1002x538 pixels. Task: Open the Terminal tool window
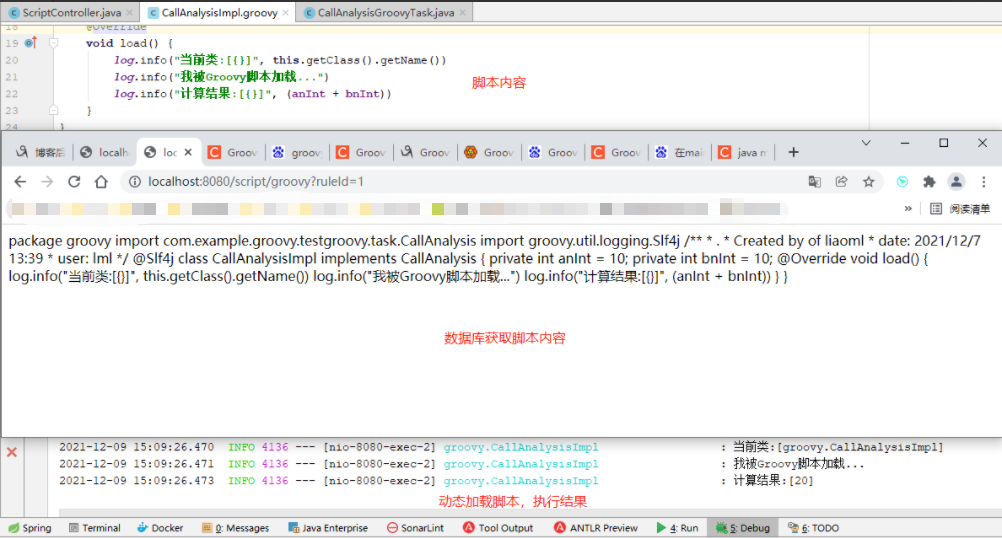pyautogui.click(x=95, y=528)
